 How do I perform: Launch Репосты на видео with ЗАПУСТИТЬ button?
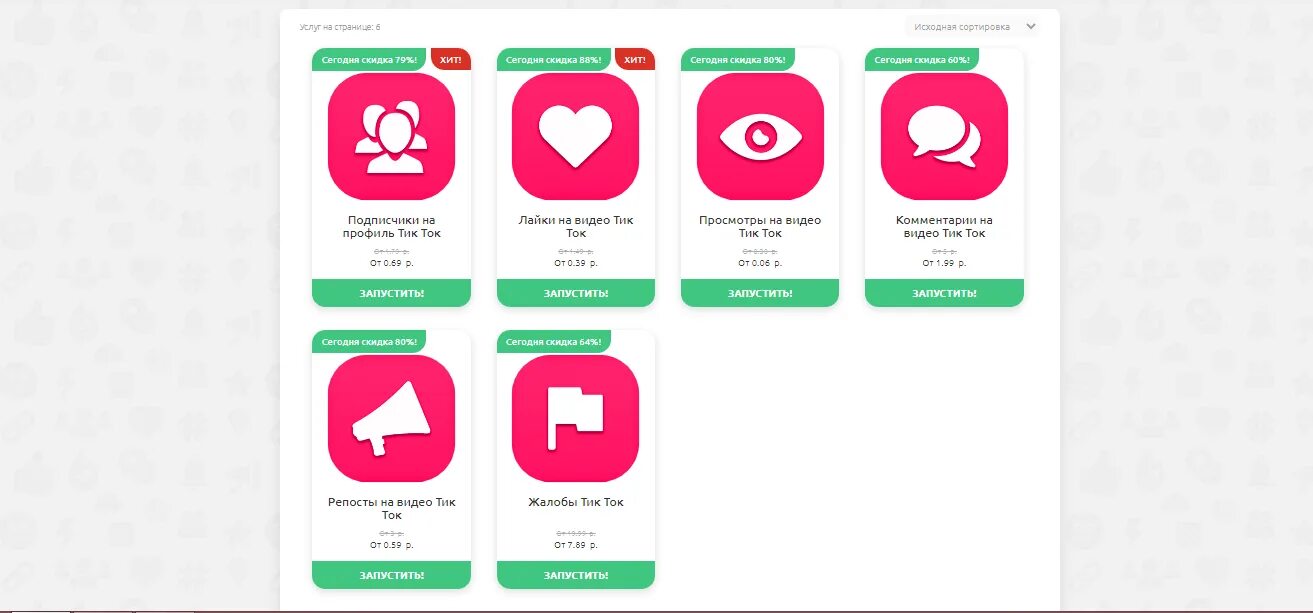point(391,575)
